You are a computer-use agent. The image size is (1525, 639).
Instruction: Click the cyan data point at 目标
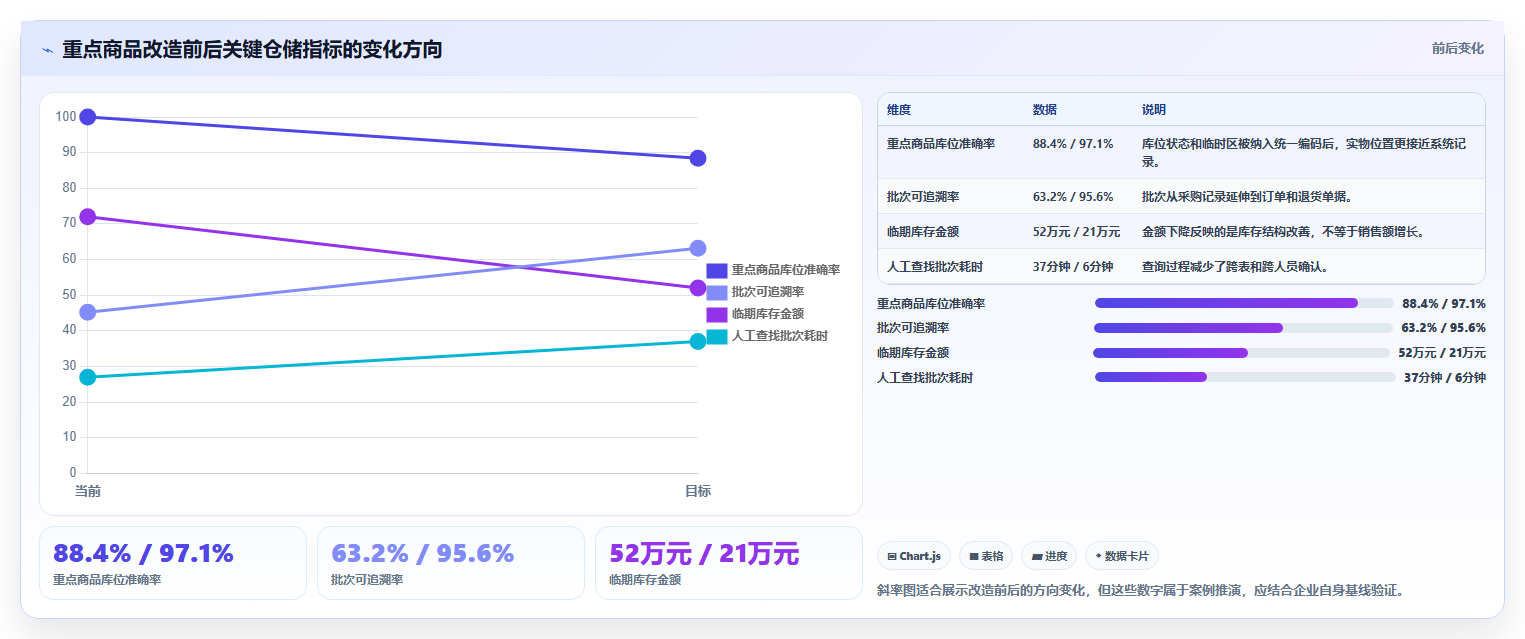pos(698,341)
